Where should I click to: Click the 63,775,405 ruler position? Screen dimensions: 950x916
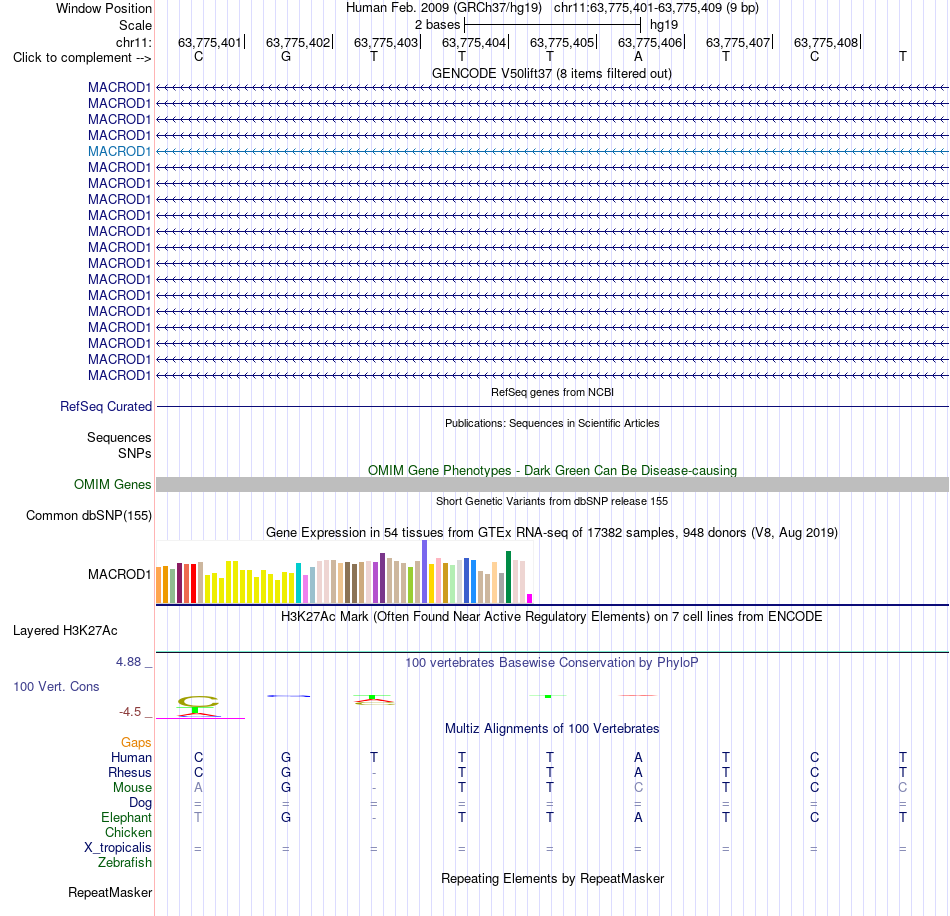coord(562,42)
